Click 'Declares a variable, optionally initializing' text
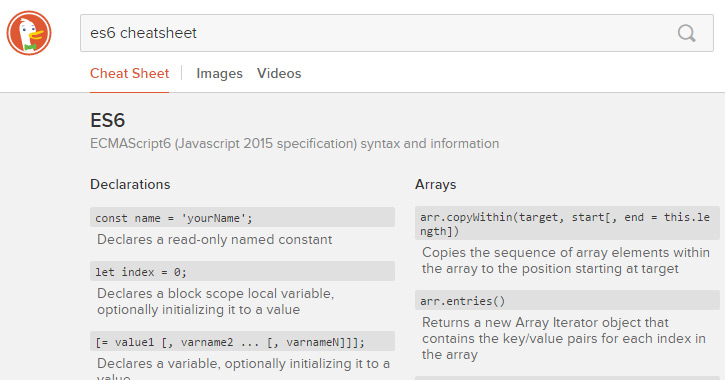725x380 pixels. (243, 371)
